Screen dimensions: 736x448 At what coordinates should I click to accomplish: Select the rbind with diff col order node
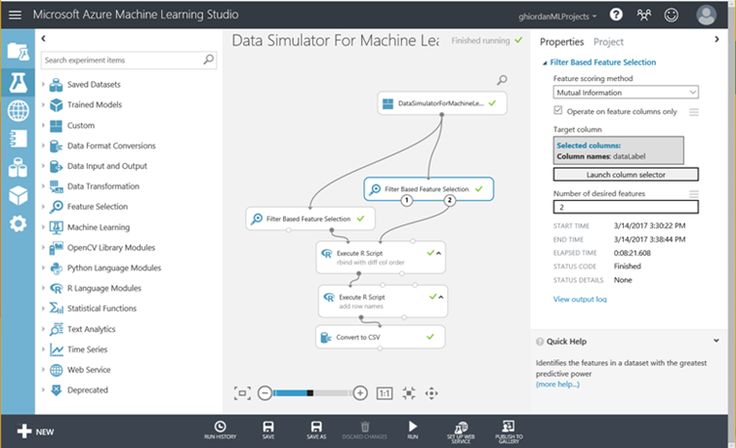(381, 257)
